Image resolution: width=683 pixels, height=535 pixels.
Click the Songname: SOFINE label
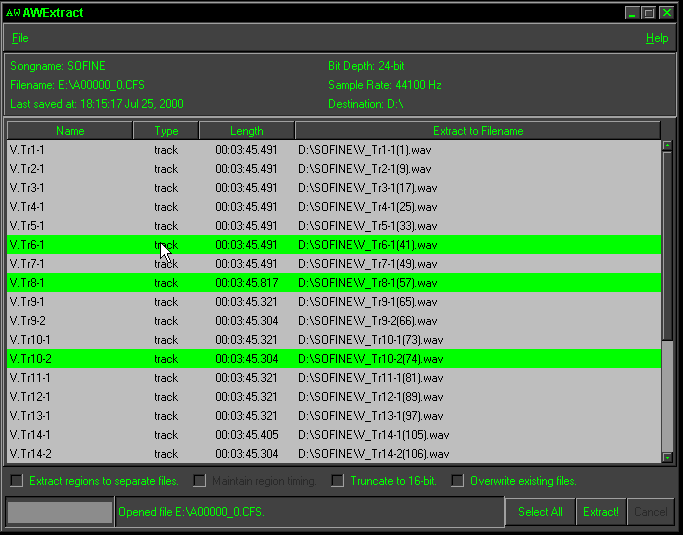58,66
